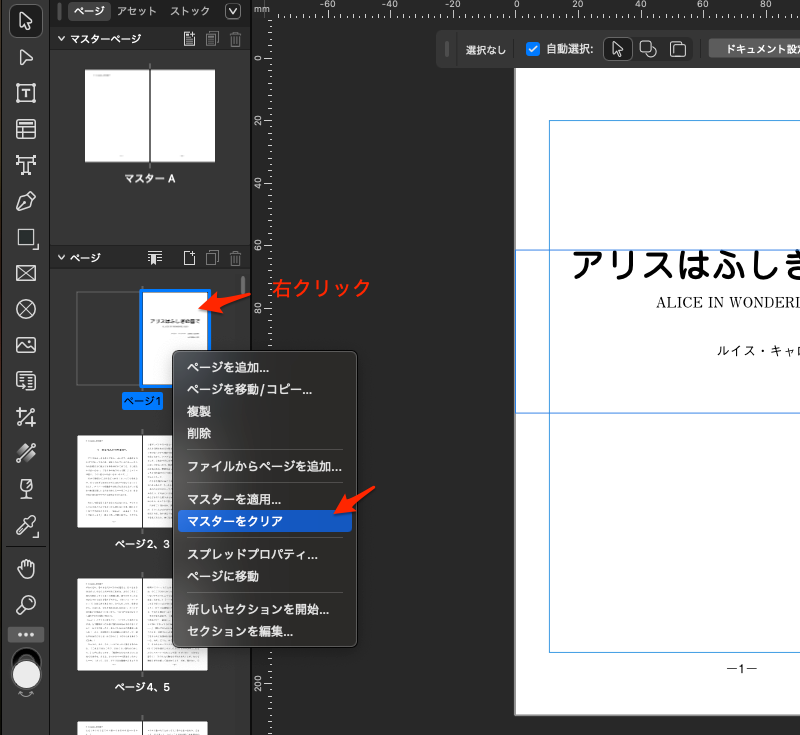Select the Picture Frame Rectangle tool

(26, 273)
